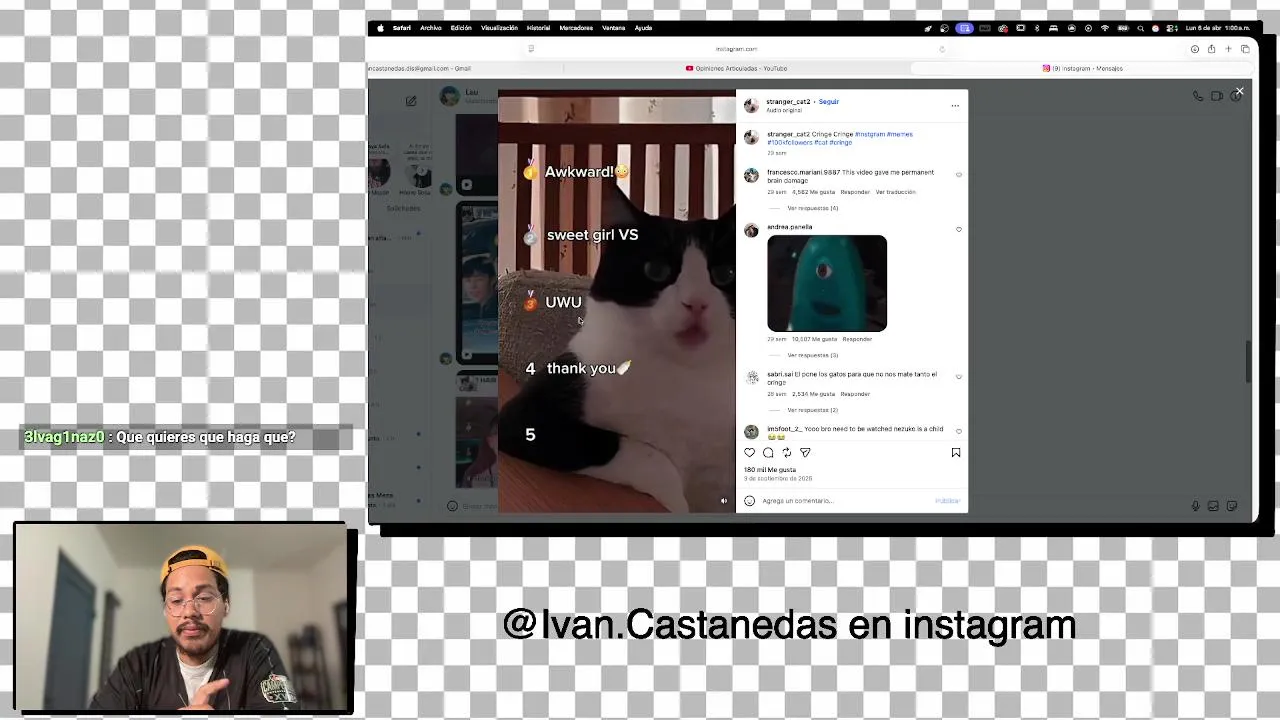1280x720 pixels.
Task: Expand Ver respuestas (4) replies
Action: coord(812,208)
